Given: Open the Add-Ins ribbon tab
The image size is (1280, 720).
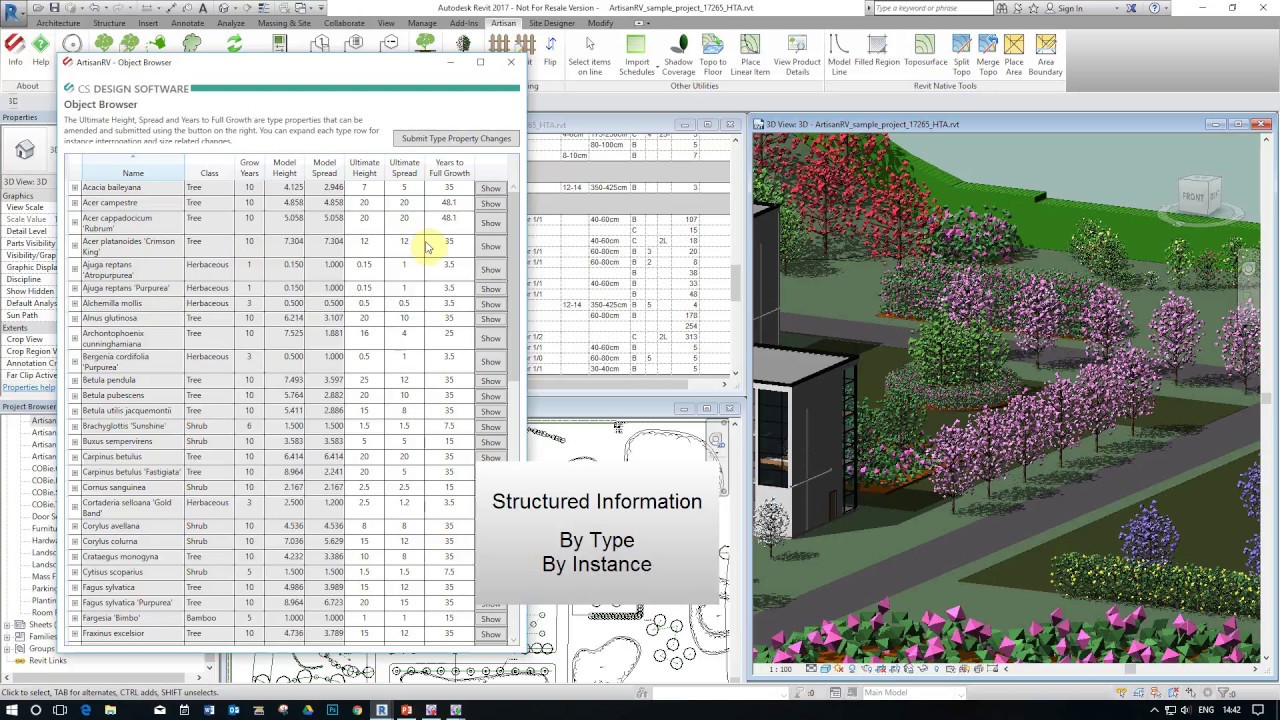Looking at the screenshot, I should (x=464, y=23).
